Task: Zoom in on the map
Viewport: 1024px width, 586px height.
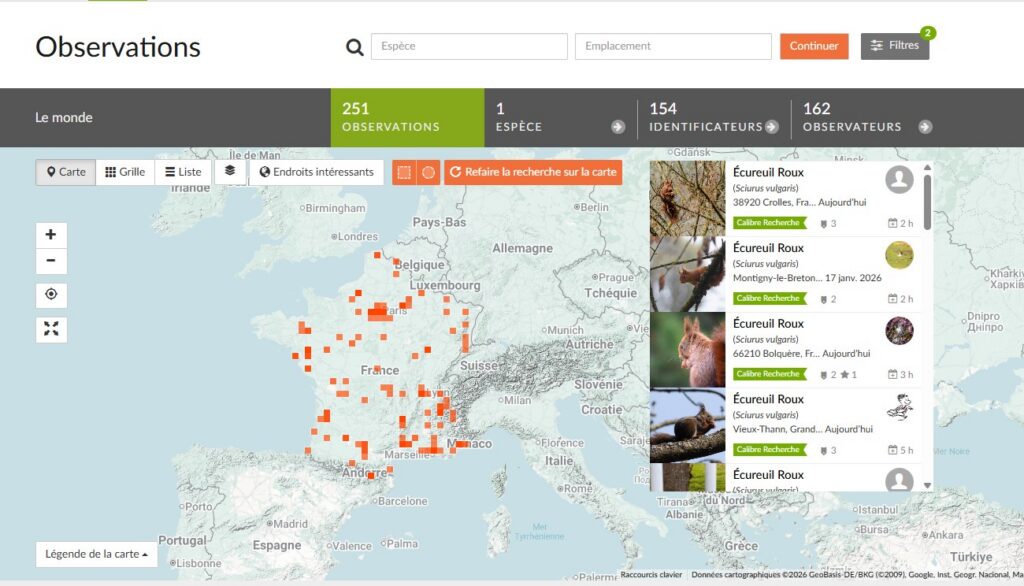Action: [x=51, y=235]
